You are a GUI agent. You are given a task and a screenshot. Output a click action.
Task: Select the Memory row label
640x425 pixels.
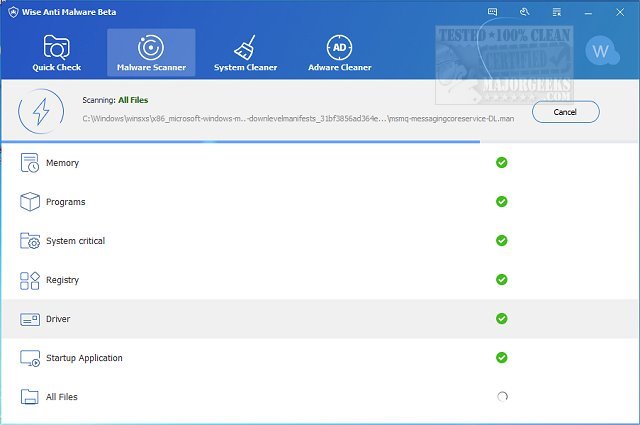coord(62,163)
